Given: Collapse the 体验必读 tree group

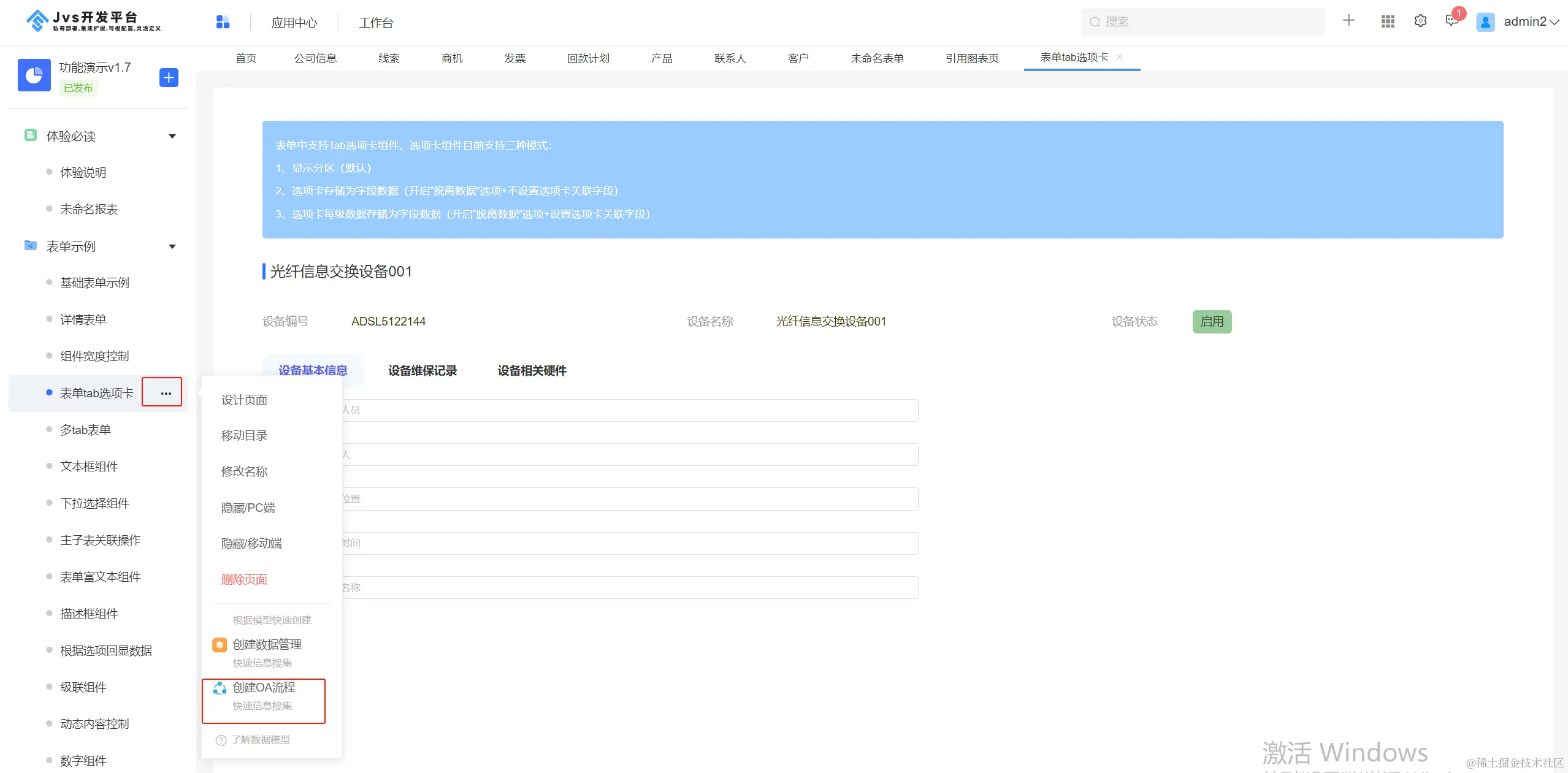Looking at the screenshot, I should [172, 136].
